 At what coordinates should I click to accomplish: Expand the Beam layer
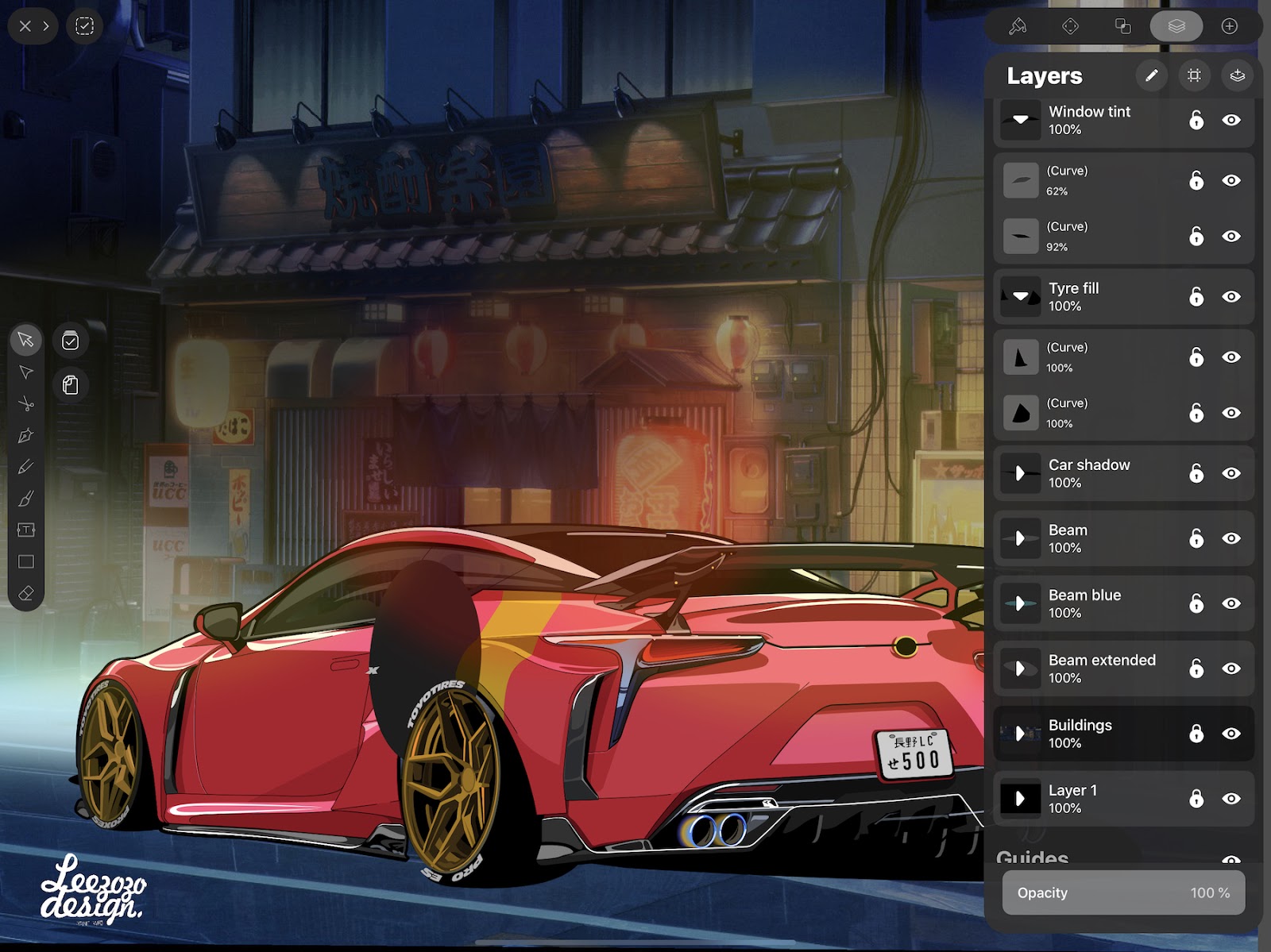(x=1021, y=538)
